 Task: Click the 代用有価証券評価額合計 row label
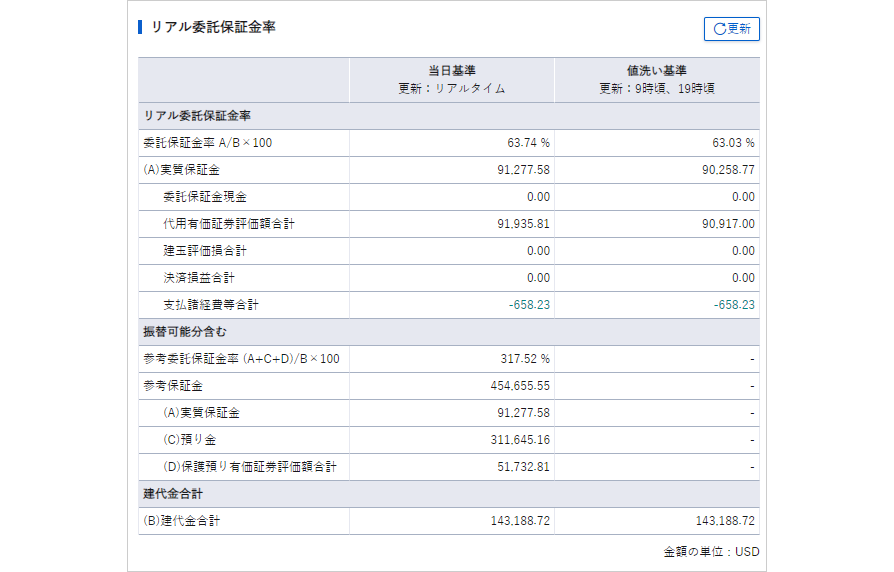pos(229,224)
